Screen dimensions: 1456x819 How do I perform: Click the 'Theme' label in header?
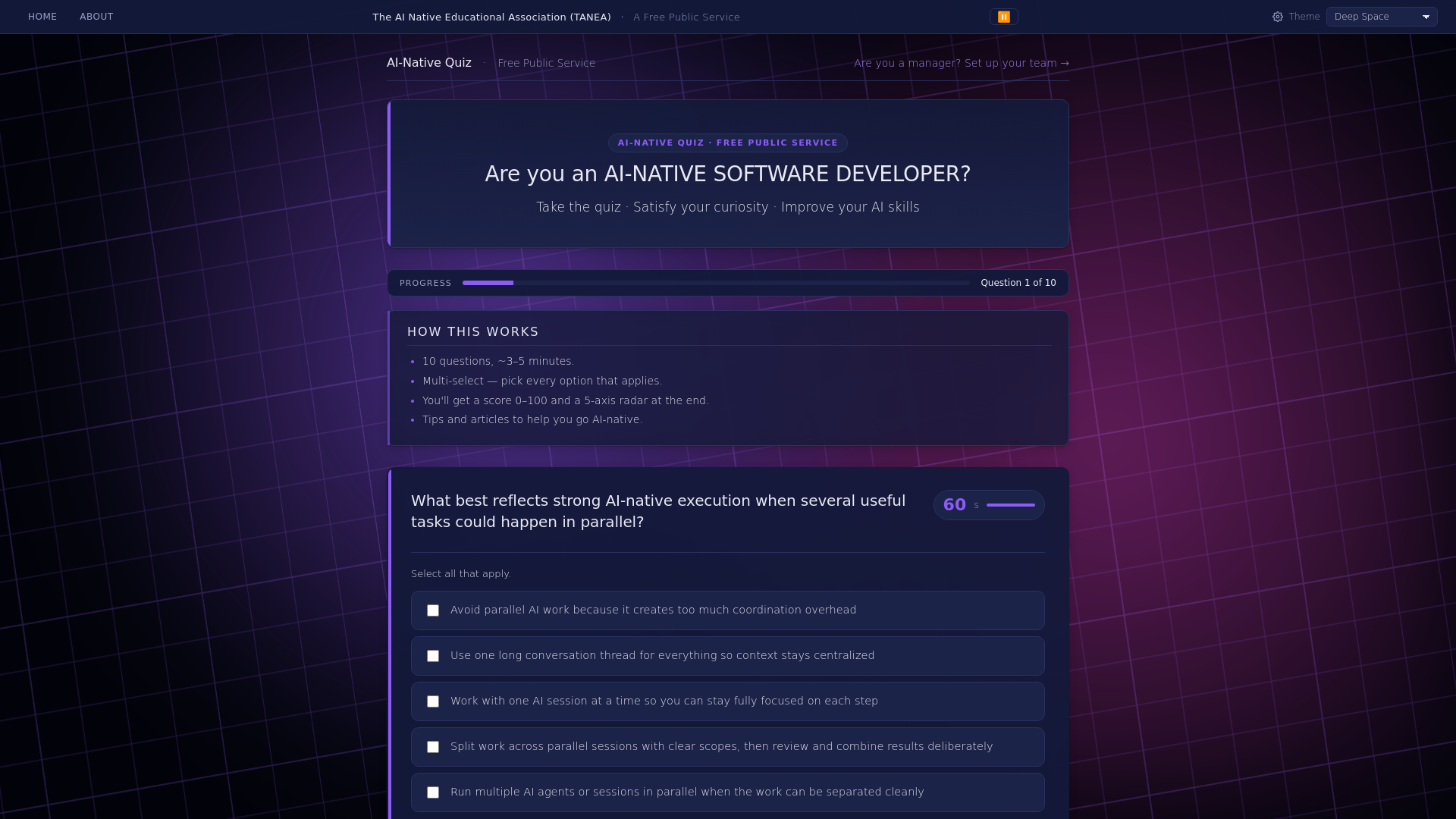point(1304,17)
